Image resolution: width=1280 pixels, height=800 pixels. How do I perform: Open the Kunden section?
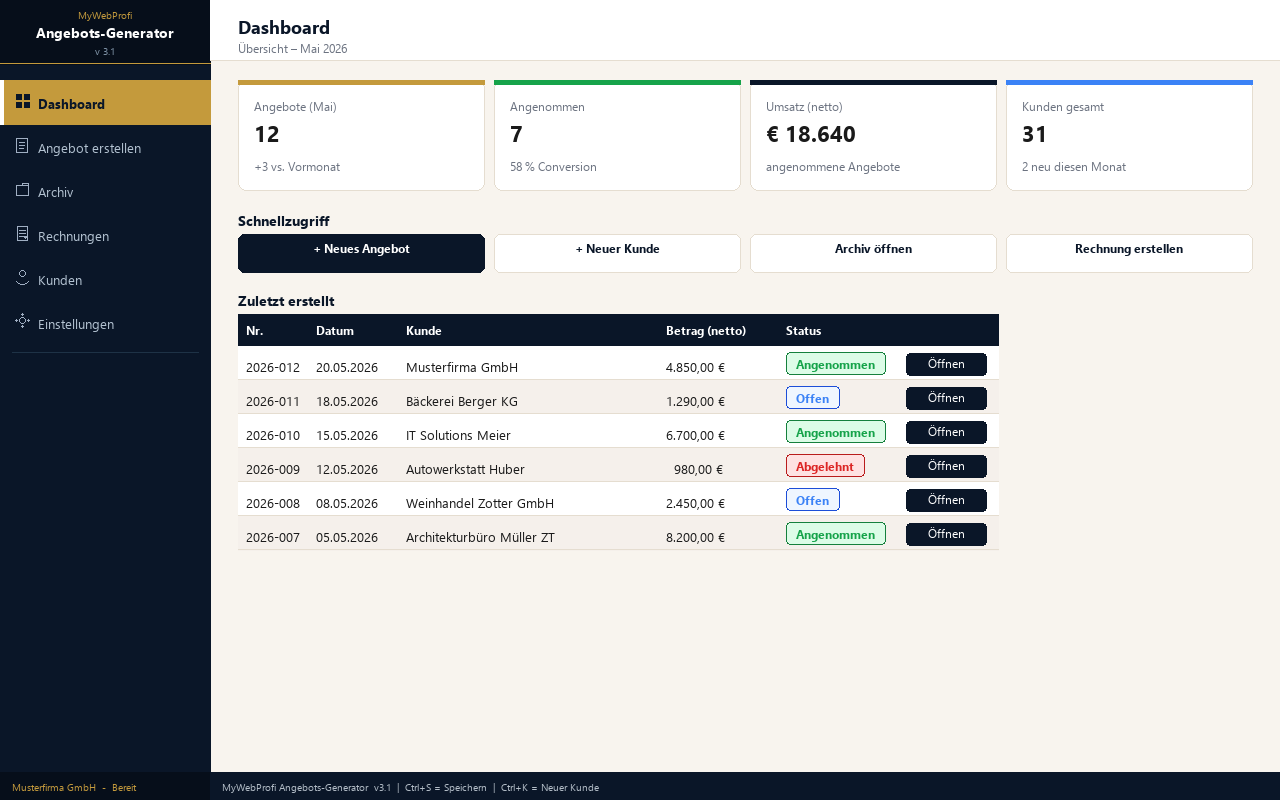(105, 279)
